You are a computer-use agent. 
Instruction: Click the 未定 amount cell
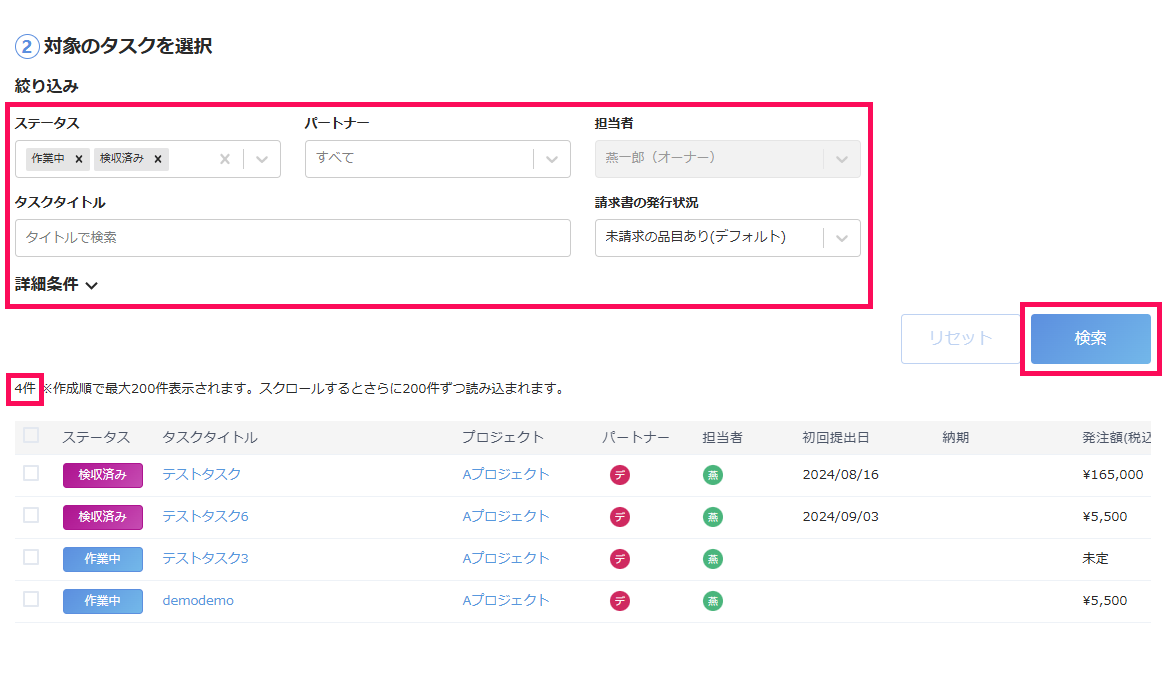click(1095, 559)
